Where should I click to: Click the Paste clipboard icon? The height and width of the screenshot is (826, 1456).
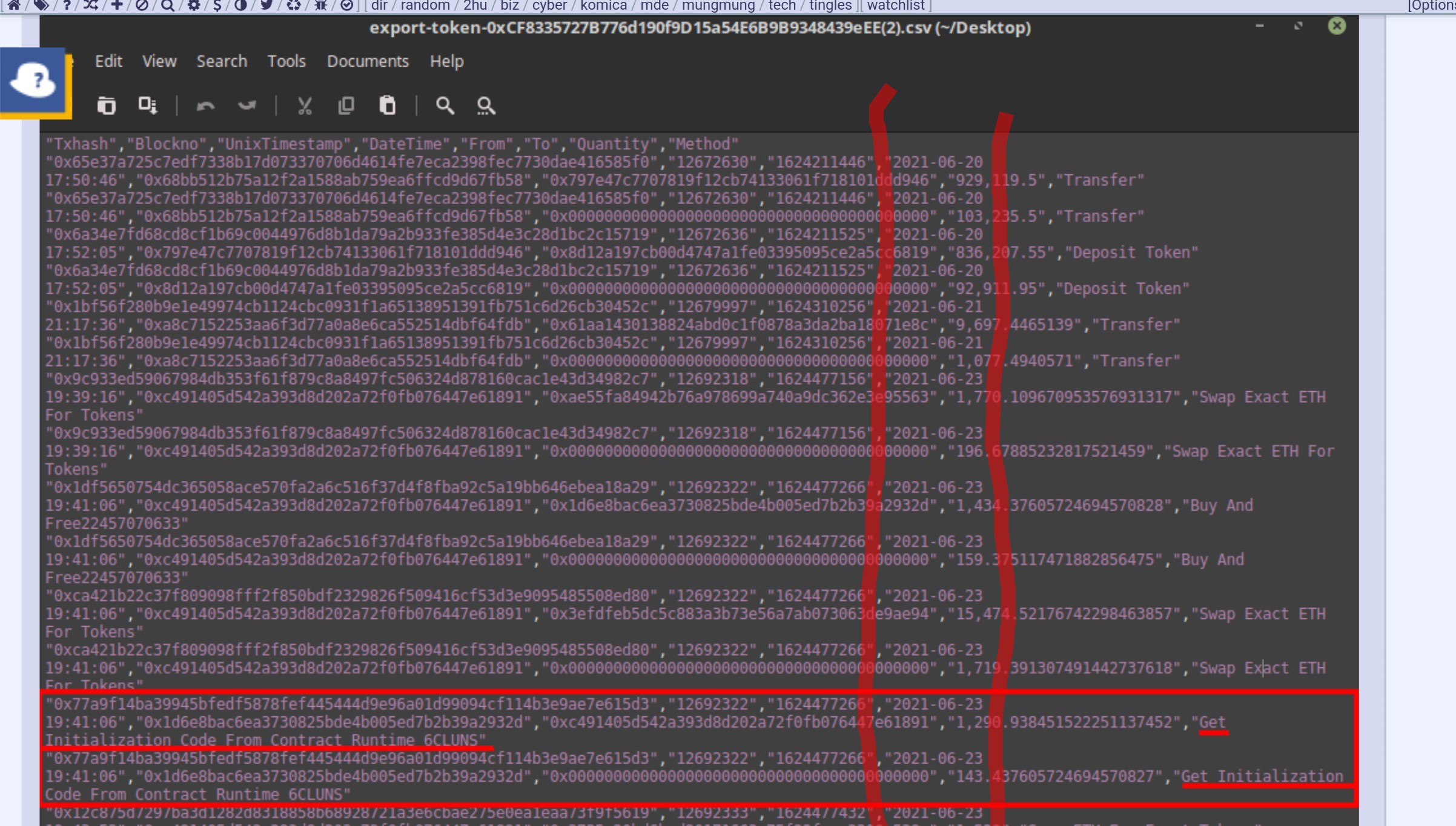pyautogui.click(x=387, y=105)
